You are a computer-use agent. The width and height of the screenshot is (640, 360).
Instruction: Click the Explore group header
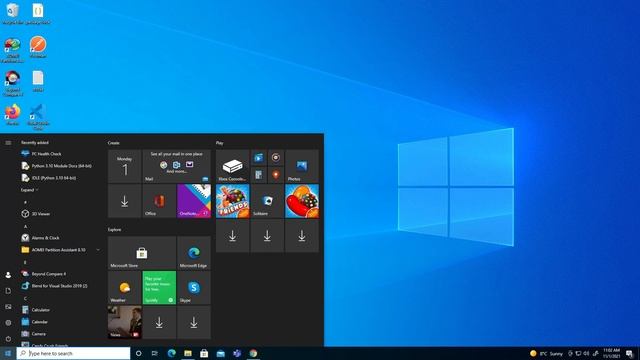pos(114,229)
